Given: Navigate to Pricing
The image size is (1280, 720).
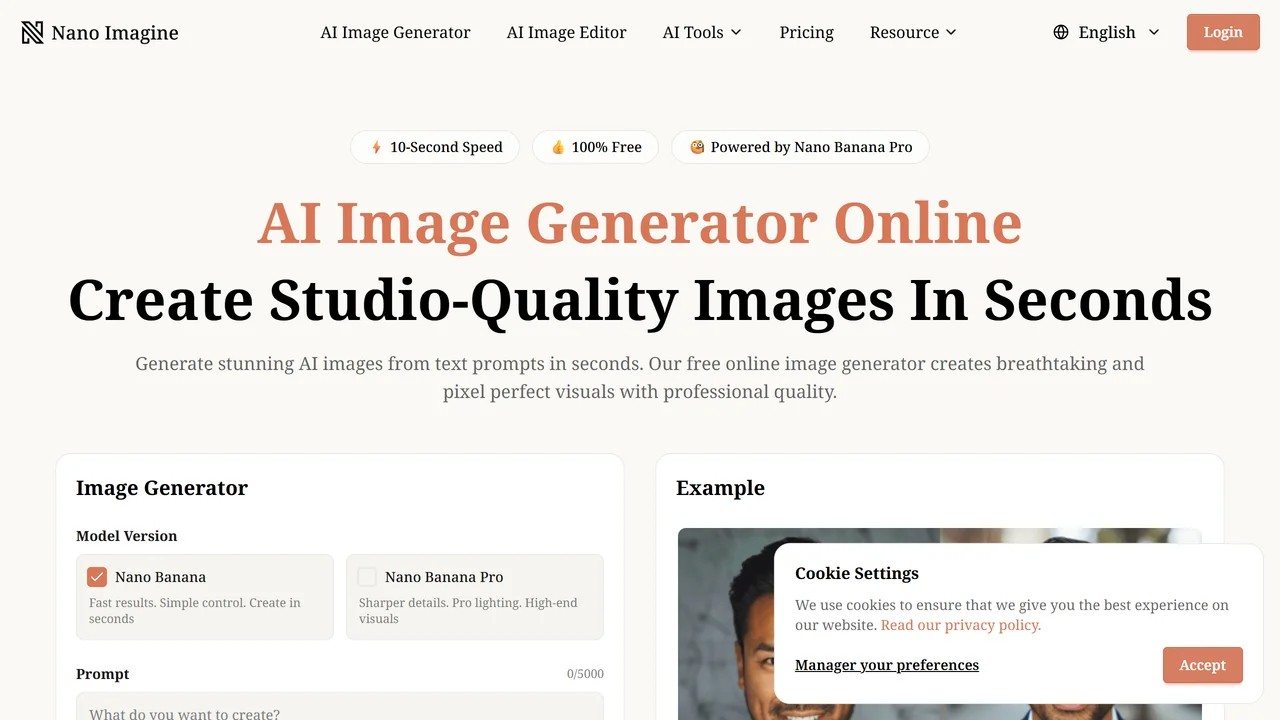Looking at the screenshot, I should (x=807, y=32).
